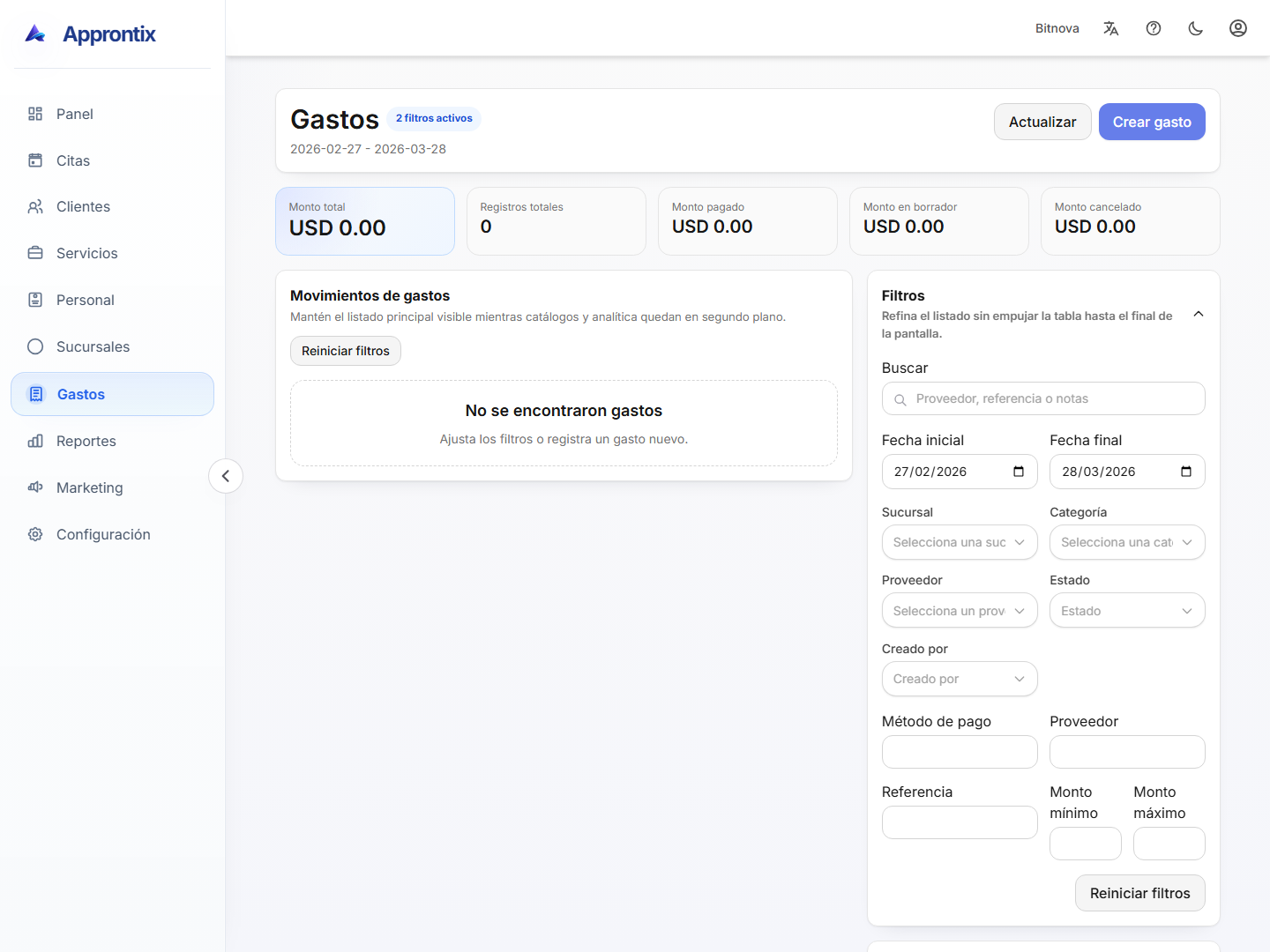Open Marketing menu item

coord(112,487)
